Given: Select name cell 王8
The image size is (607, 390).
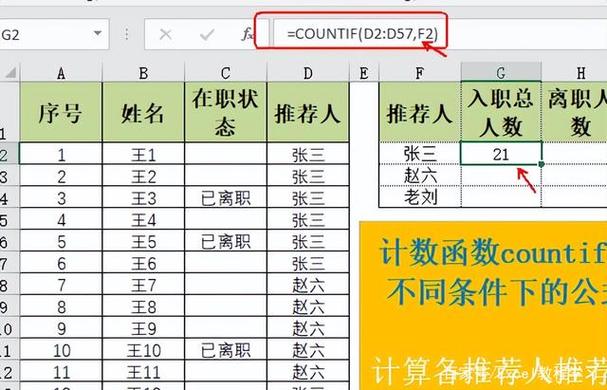Looking at the screenshot, I should (143, 306).
